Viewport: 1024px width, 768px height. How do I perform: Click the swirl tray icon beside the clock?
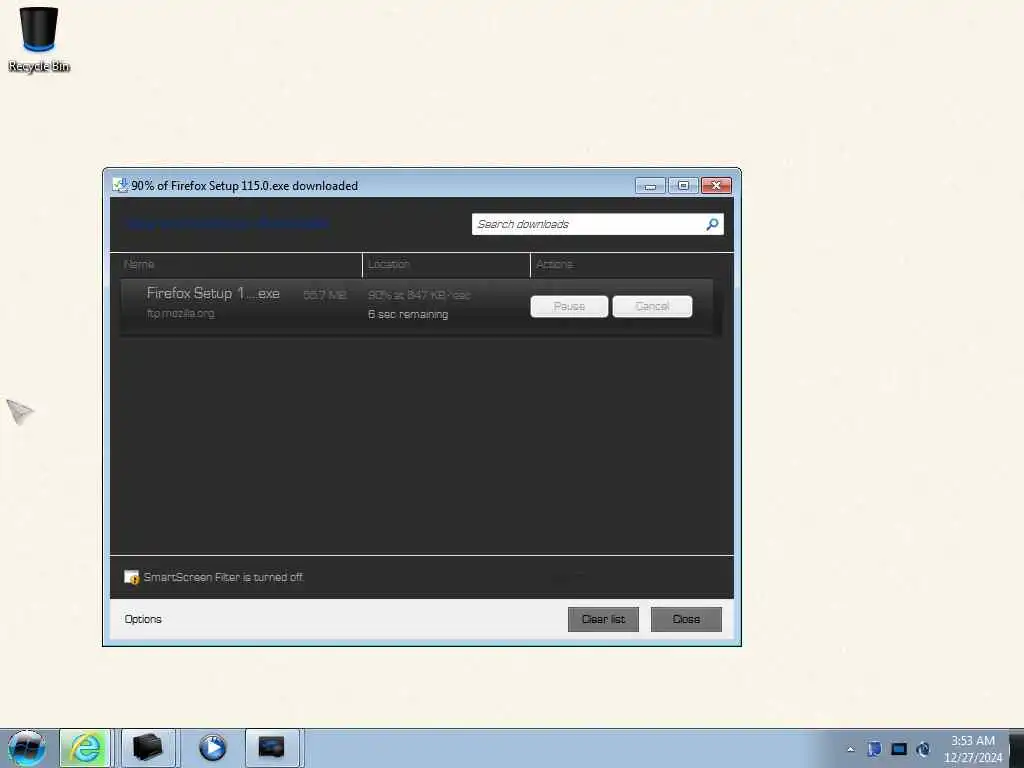point(923,749)
